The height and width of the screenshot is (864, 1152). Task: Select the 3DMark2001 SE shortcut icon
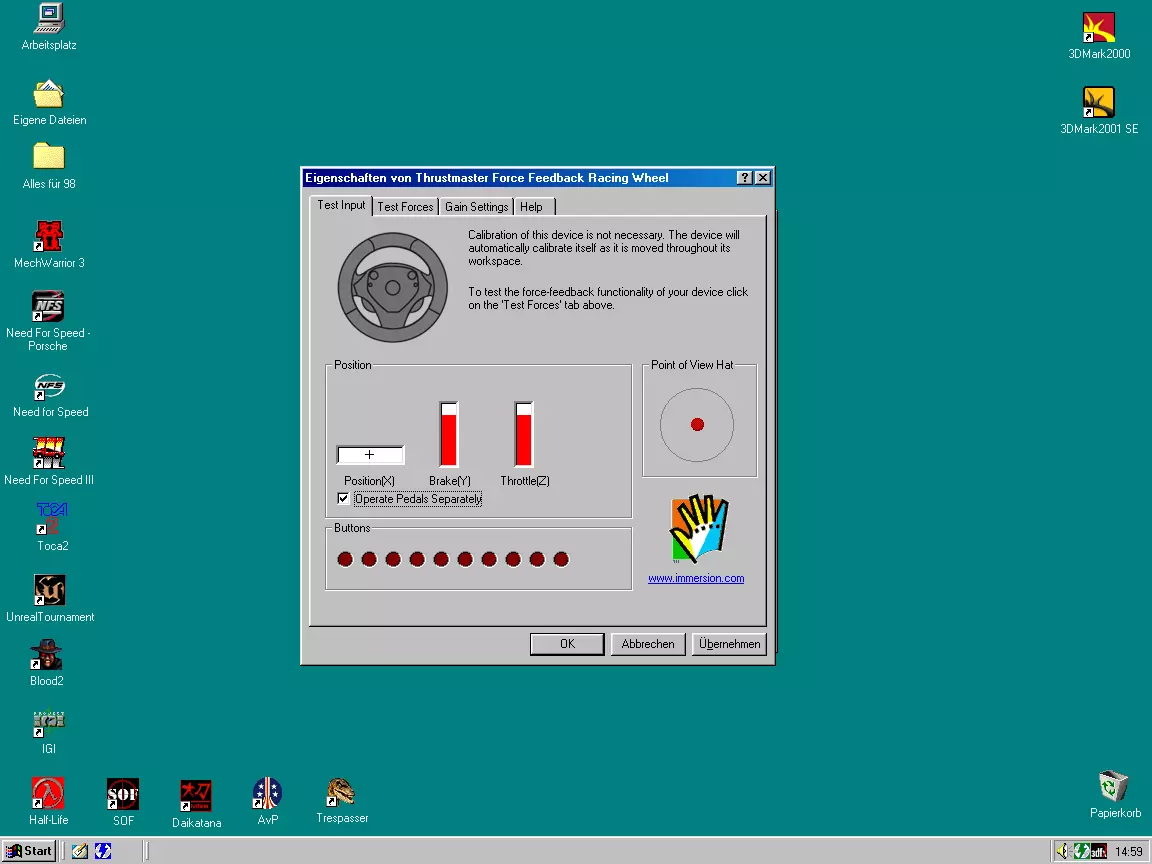coord(1098,102)
